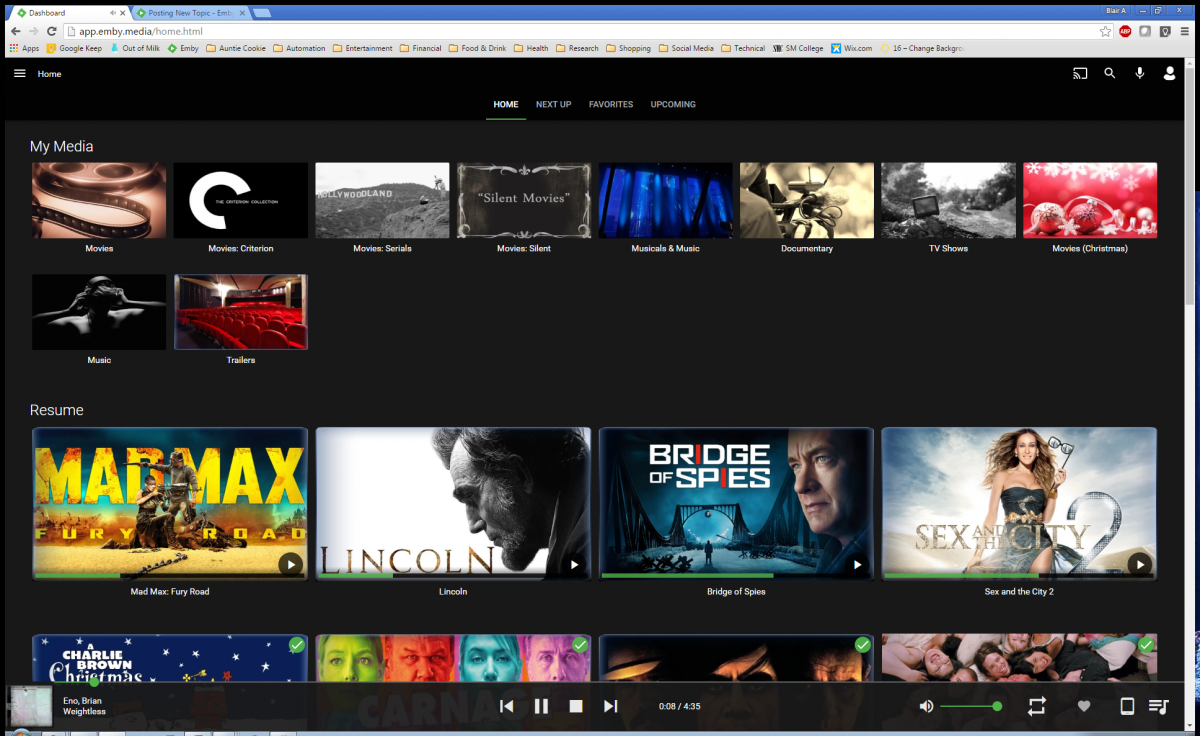1200x736 pixels.
Task: Click the Weightless album art thumbnail
Action: 30,706
